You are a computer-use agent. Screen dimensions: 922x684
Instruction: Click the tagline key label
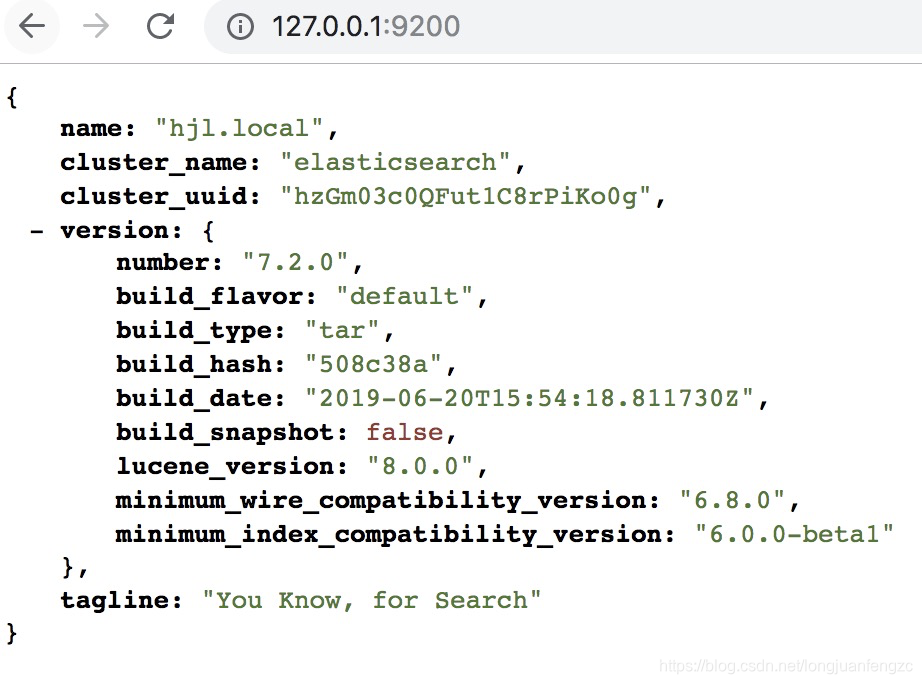[121, 601]
